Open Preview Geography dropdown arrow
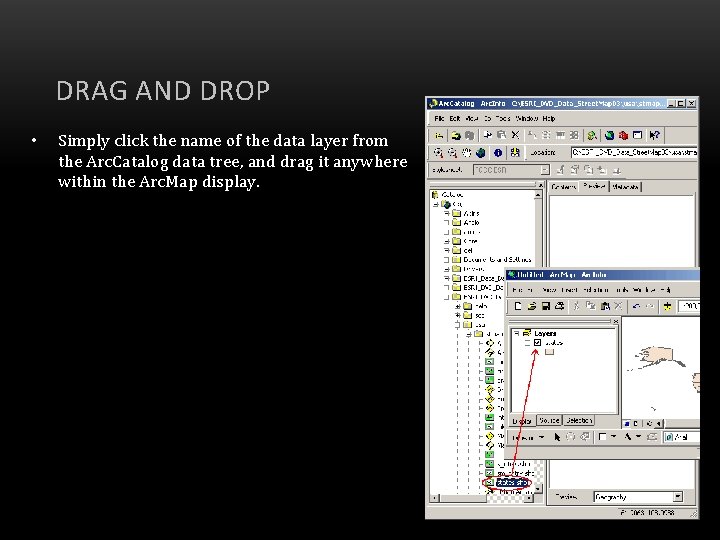Screen dimensions: 720x540 click(677, 497)
